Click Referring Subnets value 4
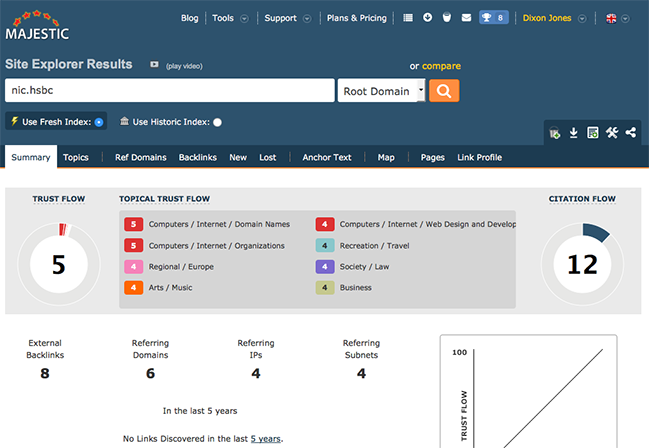 [x=361, y=373]
